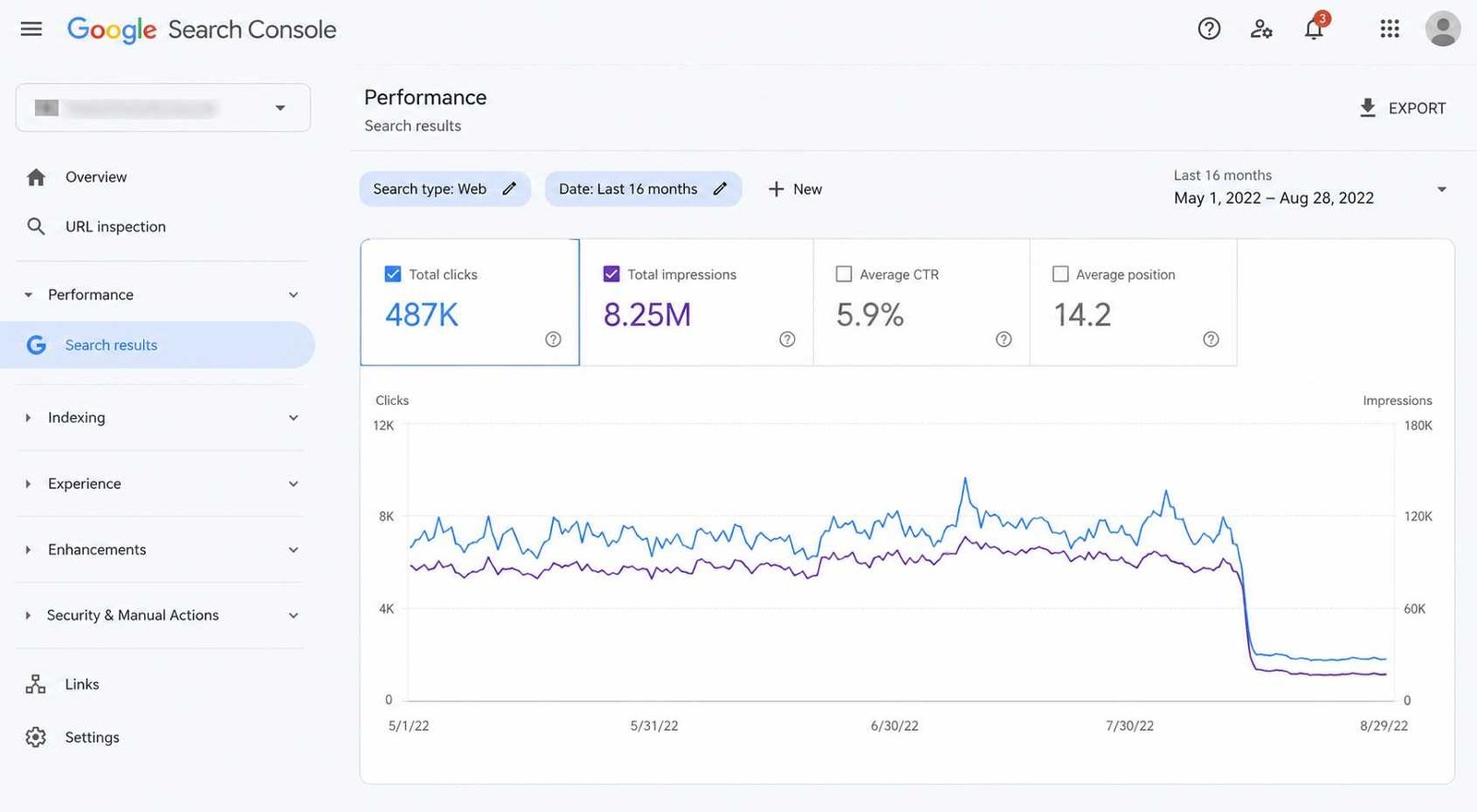The height and width of the screenshot is (812, 1477).
Task: Edit Date filter pencil icon
Action: [721, 188]
